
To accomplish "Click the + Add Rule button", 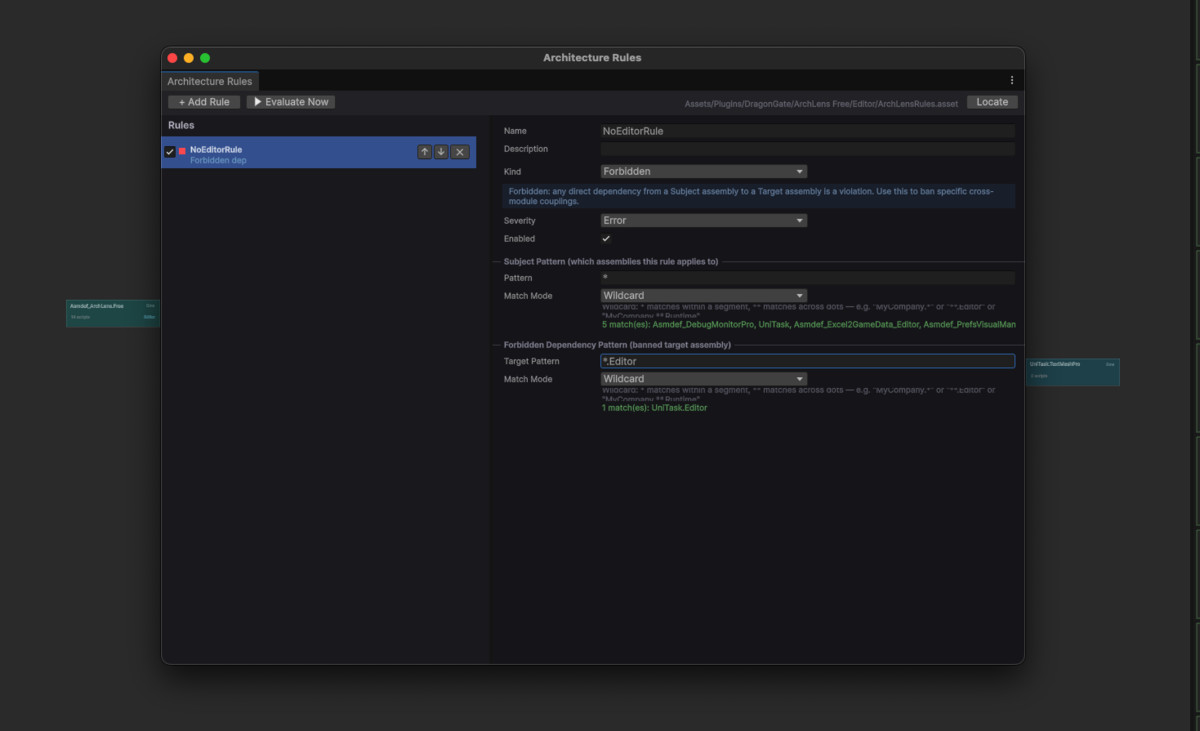I will (x=204, y=102).
